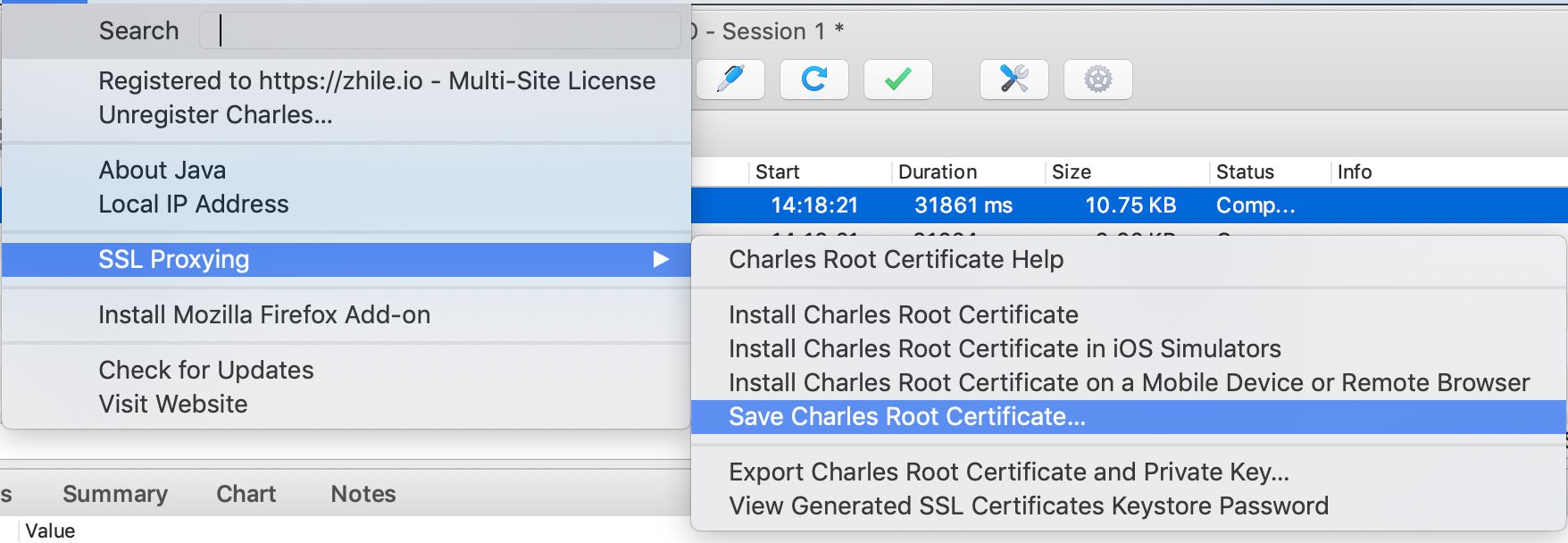The height and width of the screenshot is (543, 1568).
Task: Open Charles Root Certificate Help
Action: pos(896,260)
